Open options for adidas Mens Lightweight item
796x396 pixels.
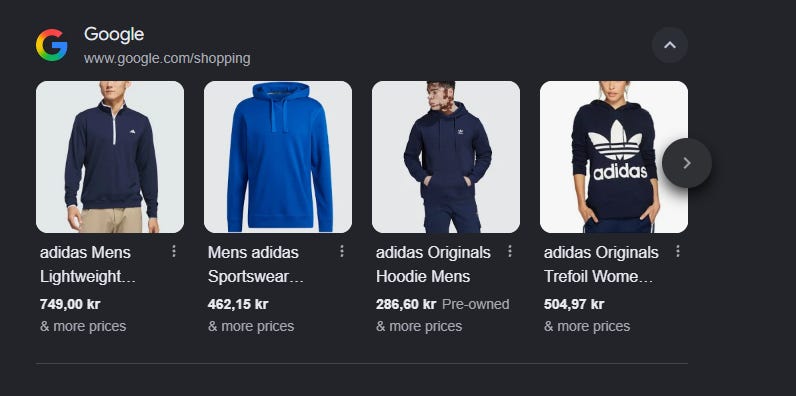174,251
